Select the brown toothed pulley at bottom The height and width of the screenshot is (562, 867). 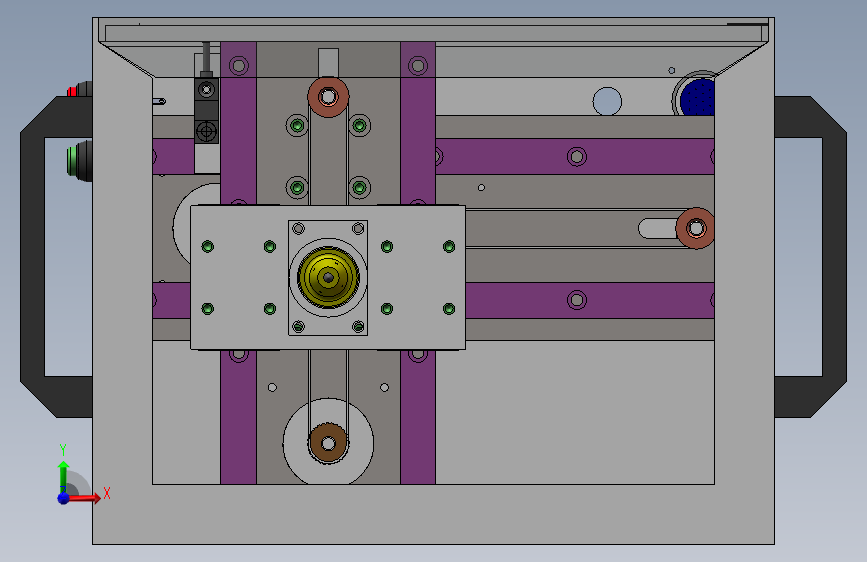(328, 443)
